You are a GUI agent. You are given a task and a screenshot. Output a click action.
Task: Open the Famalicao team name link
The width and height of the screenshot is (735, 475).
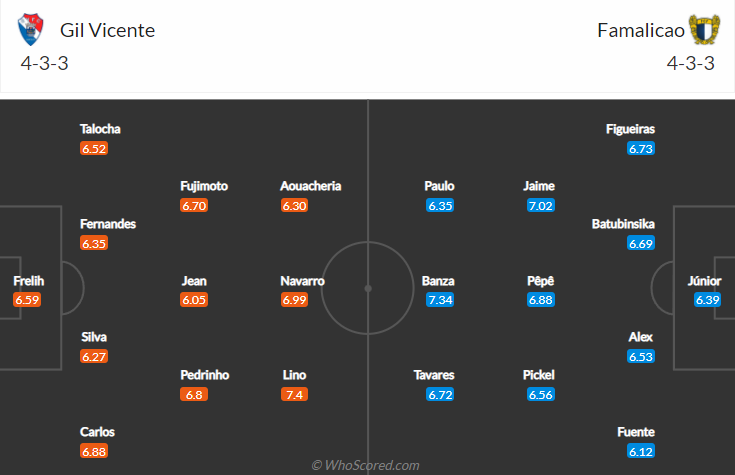641,30
